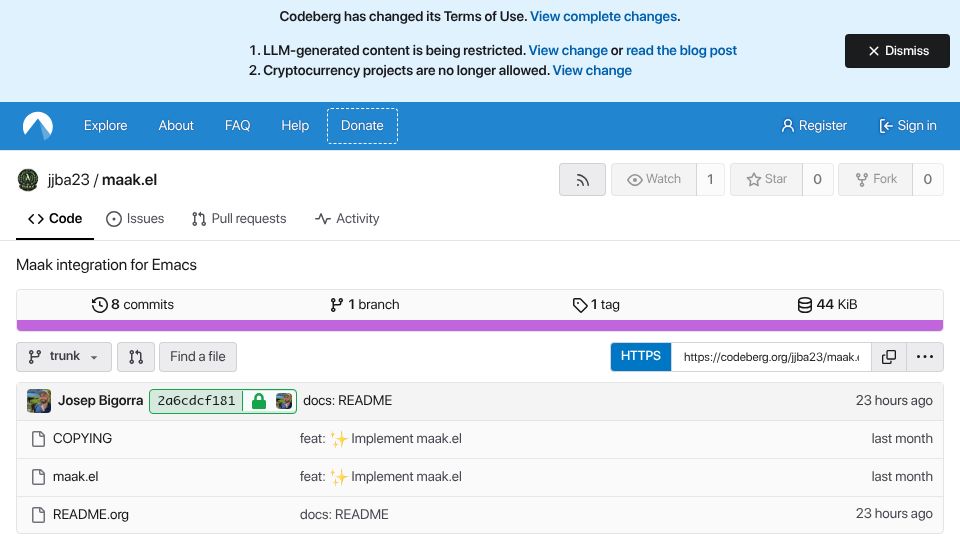Select the HTTPS clone protocol
Image resolution: width=960 pixels, height=540 pixels.
click(640, 357)
